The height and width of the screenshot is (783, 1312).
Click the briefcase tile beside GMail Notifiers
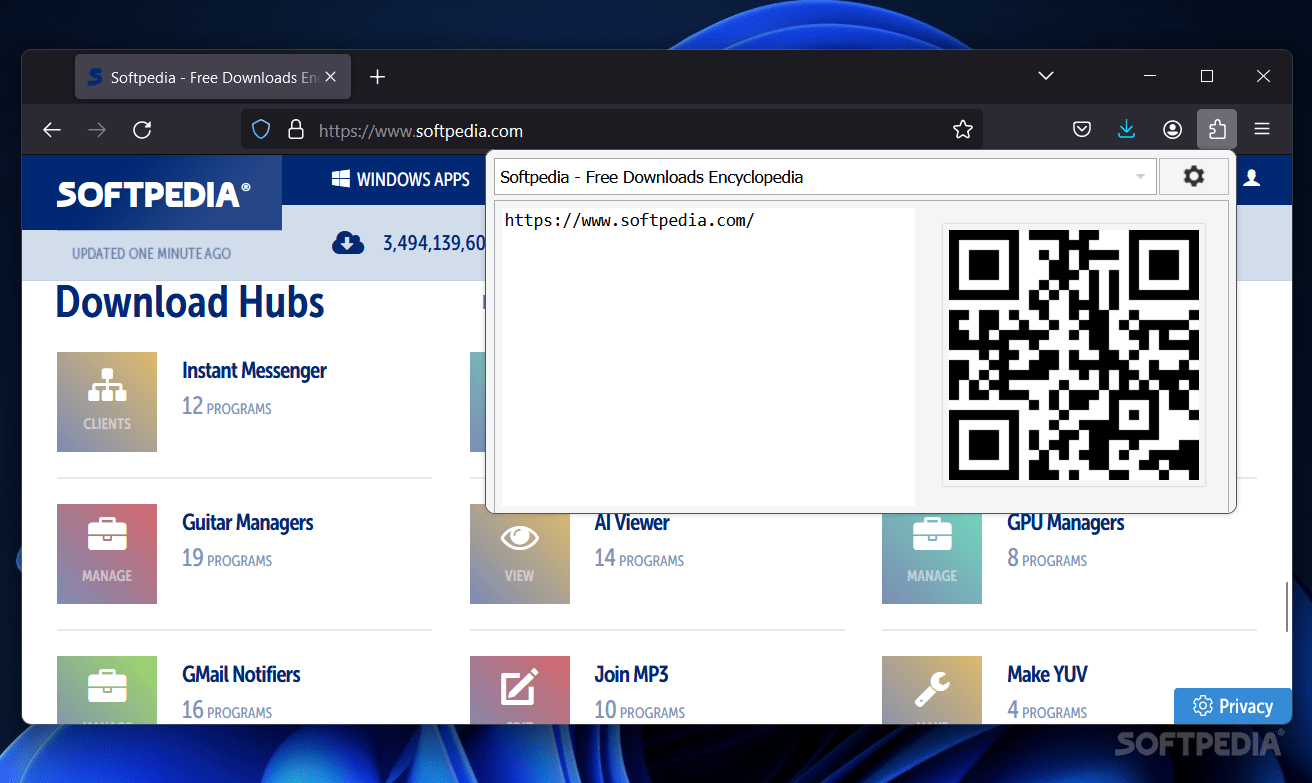click(x=107, y=689)
